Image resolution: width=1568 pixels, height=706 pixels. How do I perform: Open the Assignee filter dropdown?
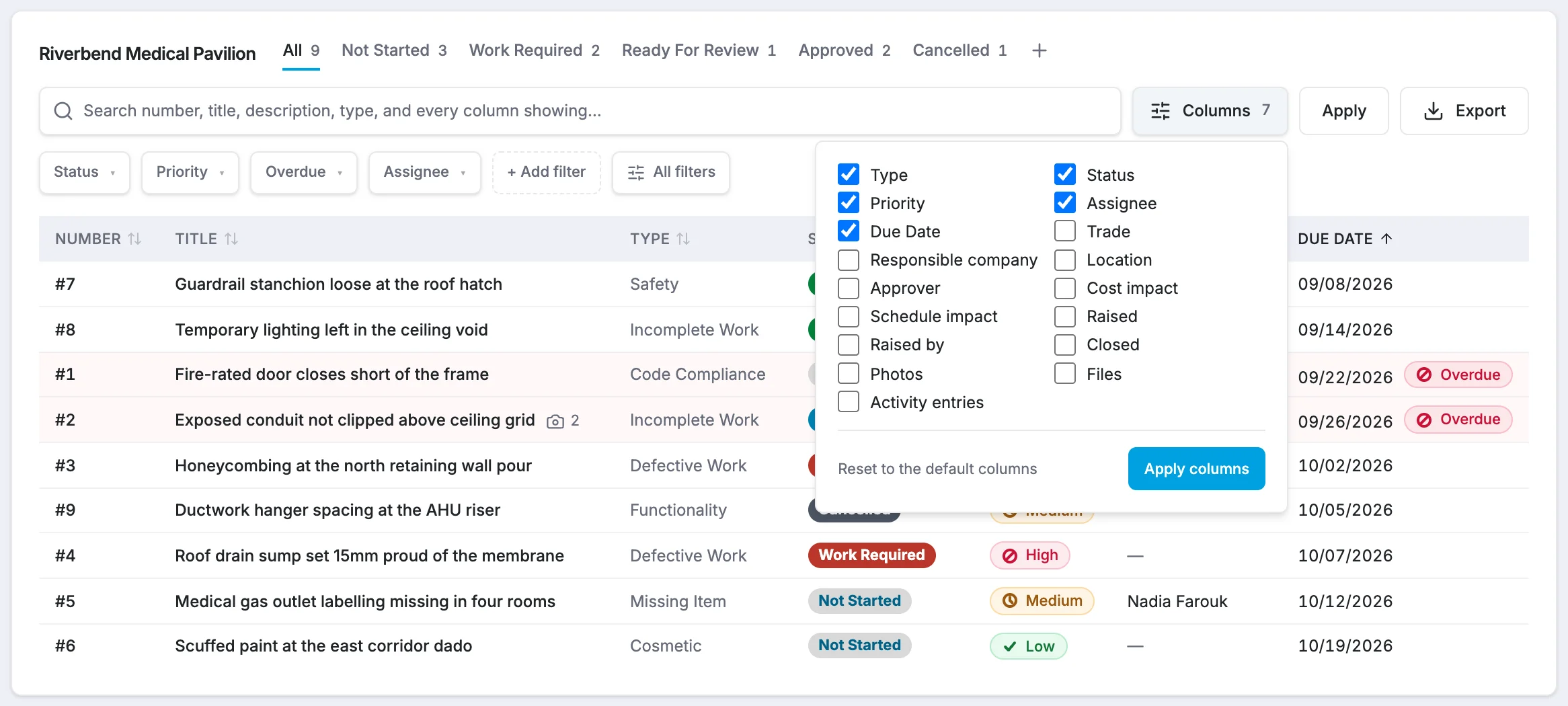coord(425,172)
